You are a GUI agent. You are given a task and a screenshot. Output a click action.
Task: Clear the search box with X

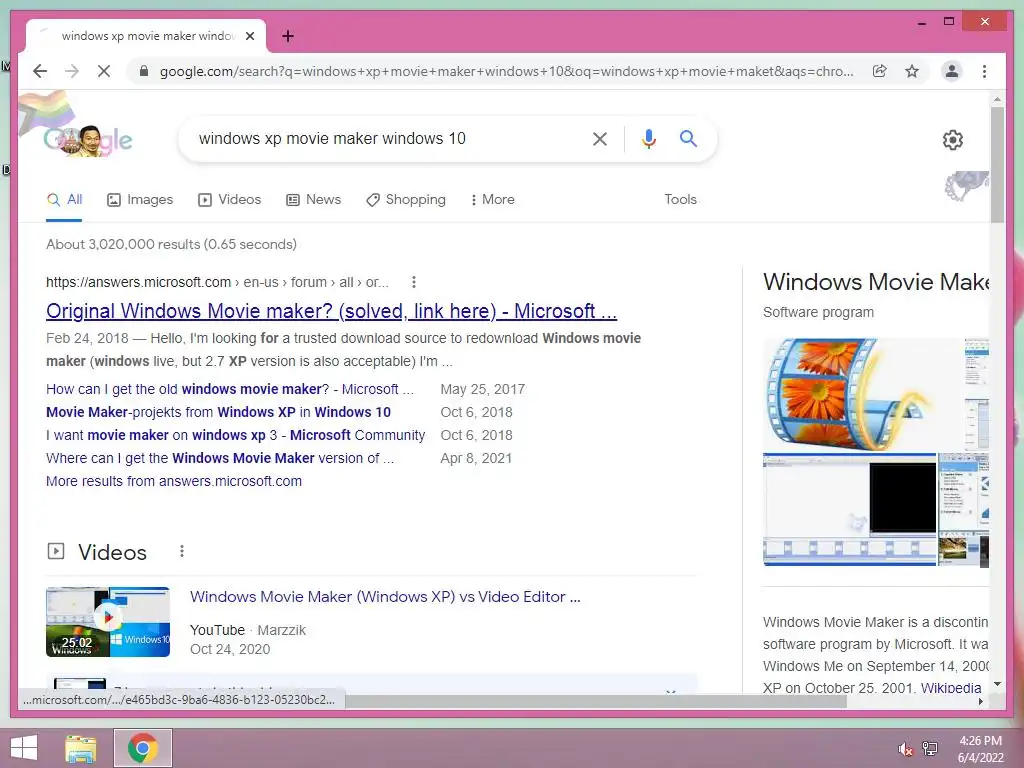[x=600, y=138]
